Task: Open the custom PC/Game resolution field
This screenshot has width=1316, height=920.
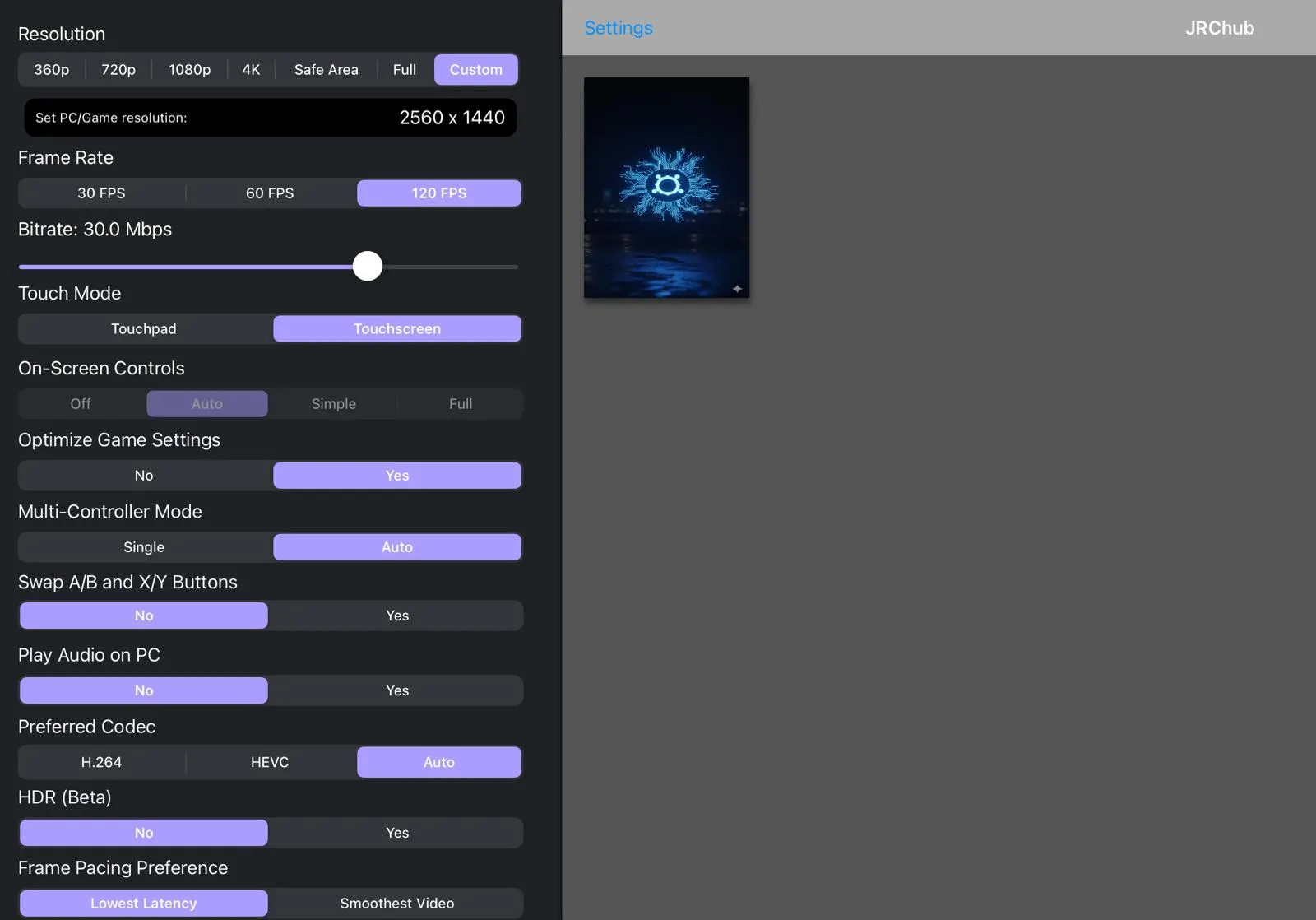Action: (271, 118)
